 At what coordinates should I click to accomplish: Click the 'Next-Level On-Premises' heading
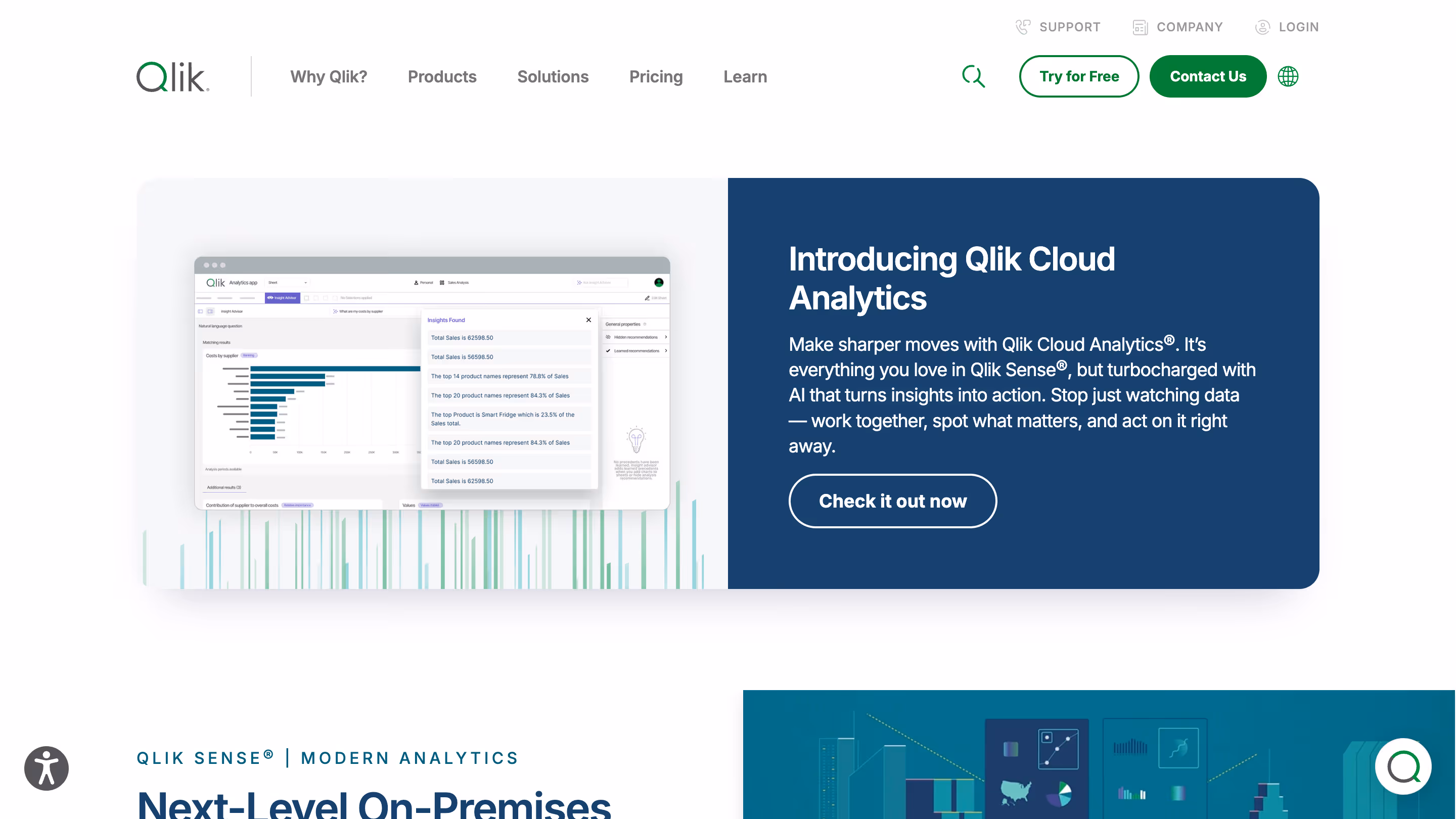coord(374,804)
